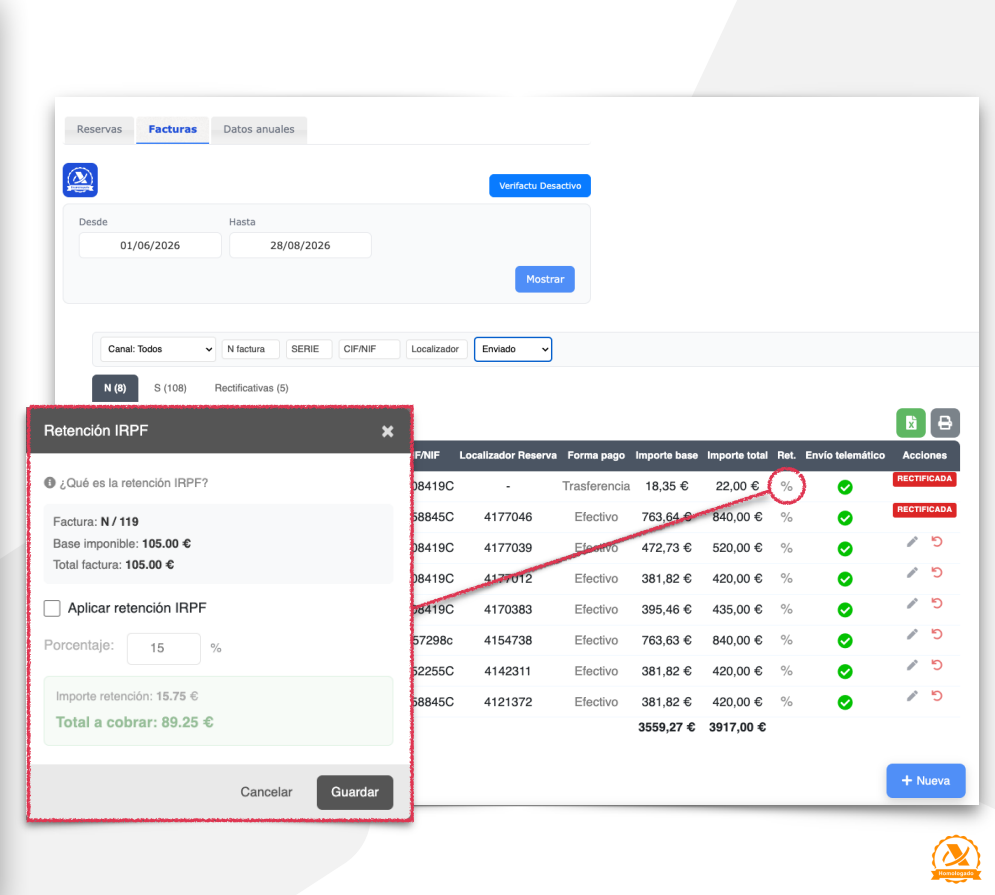
Task: Click the Desde date field
Action: [x=150, y=246]
